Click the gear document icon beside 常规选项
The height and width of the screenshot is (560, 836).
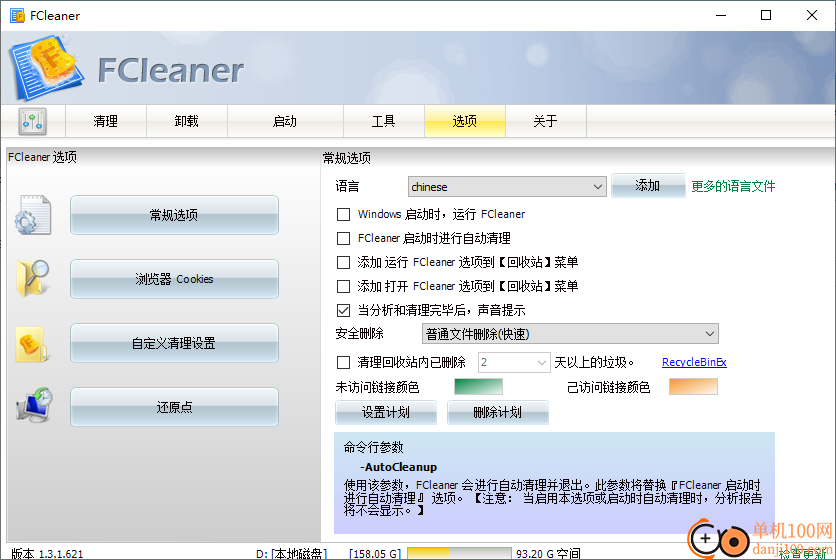(33, 215)
